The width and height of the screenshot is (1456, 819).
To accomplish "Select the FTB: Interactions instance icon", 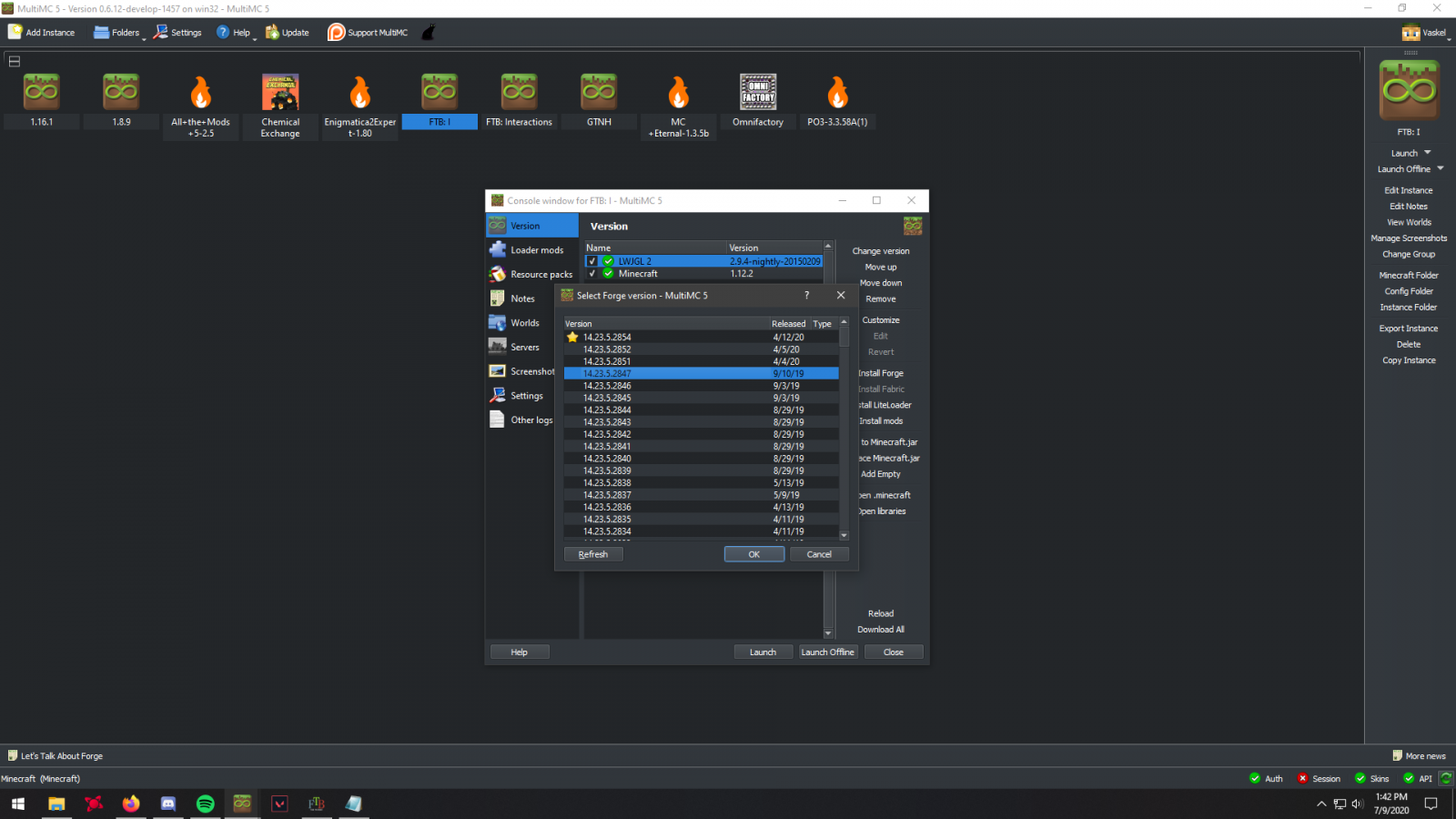I will [519, 92].
